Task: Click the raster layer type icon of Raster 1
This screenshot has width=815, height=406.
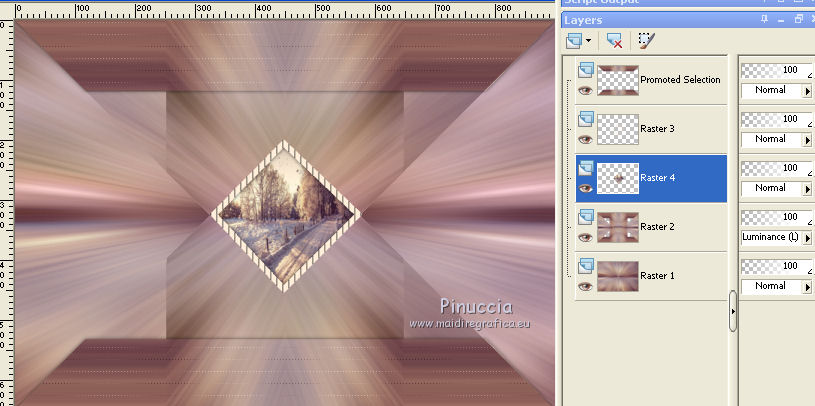Action: [x=586, y=265]
